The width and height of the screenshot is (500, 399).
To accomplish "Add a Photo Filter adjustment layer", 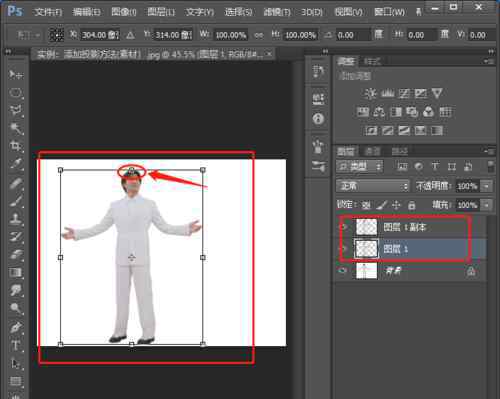I will (412, 112).
